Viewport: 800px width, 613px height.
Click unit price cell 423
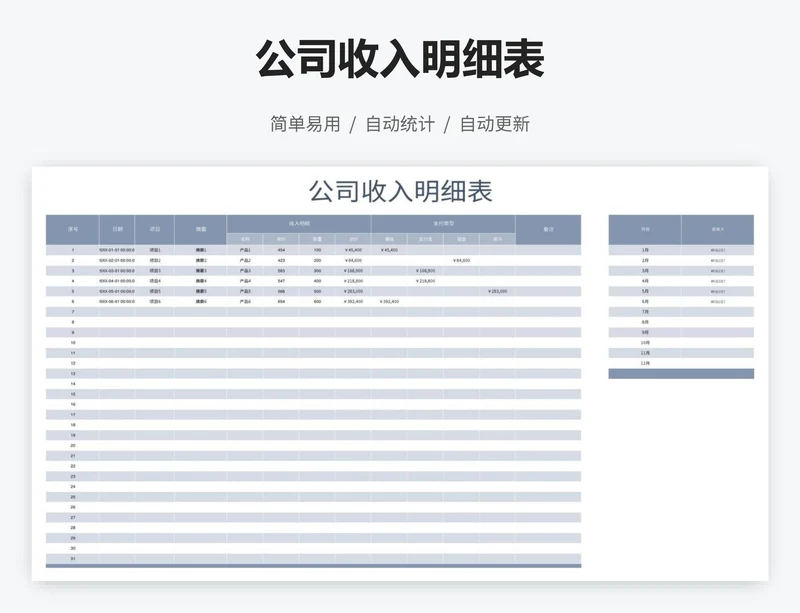281,260
